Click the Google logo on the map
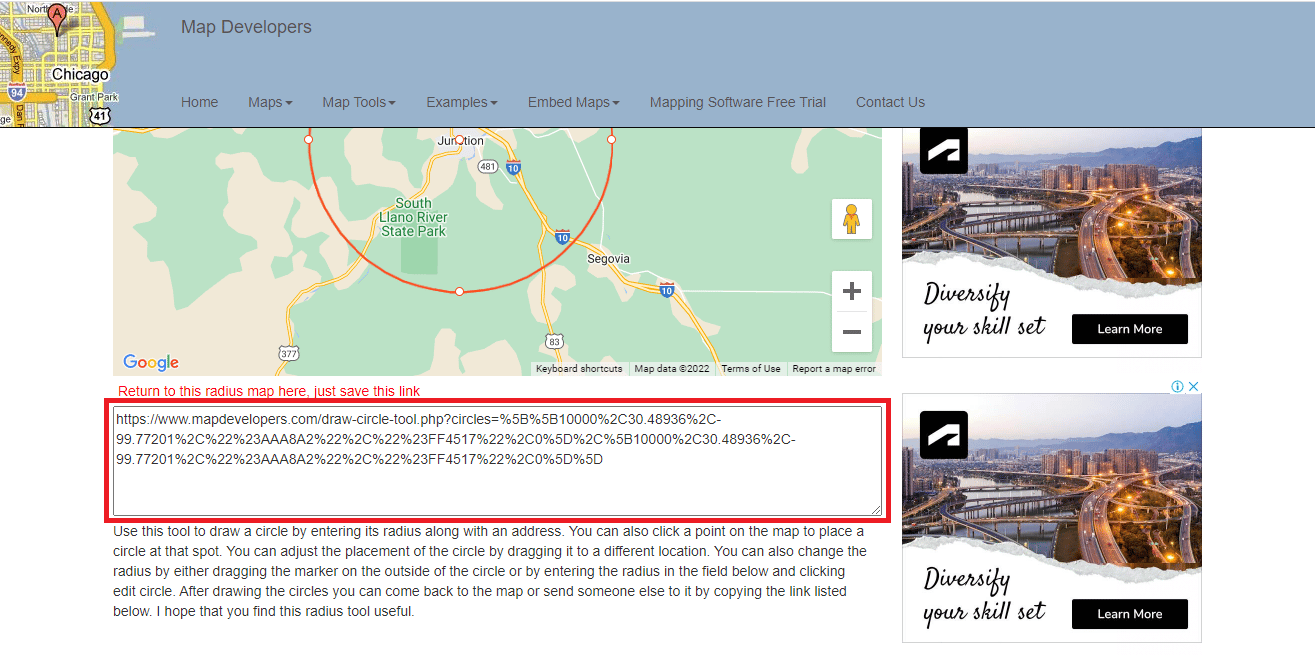 pyautogui.click(x=151, y=362)
